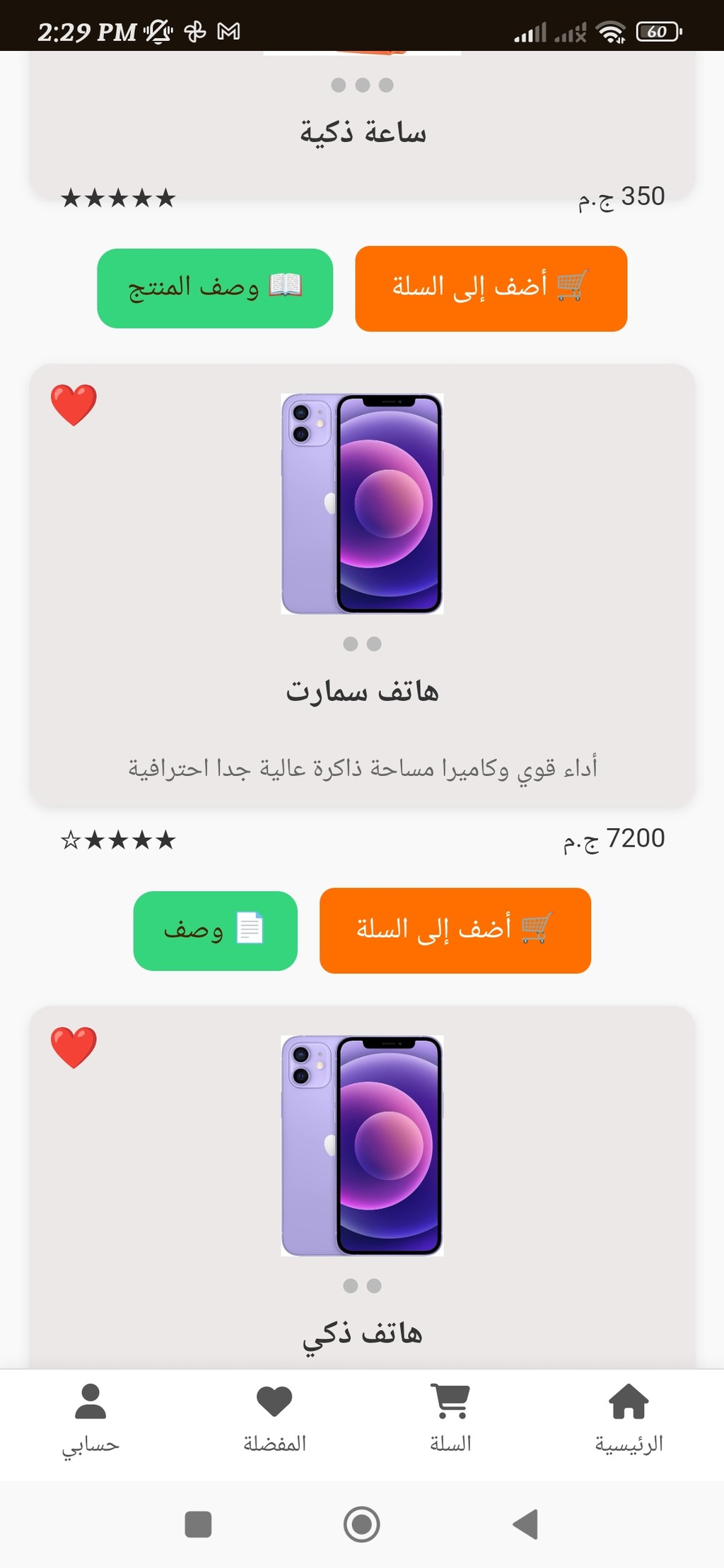Image resolution: width=724 pixels, height=1568 pixels.
Task: Select first image dot of smart watch
Action: tap(339, 85)
